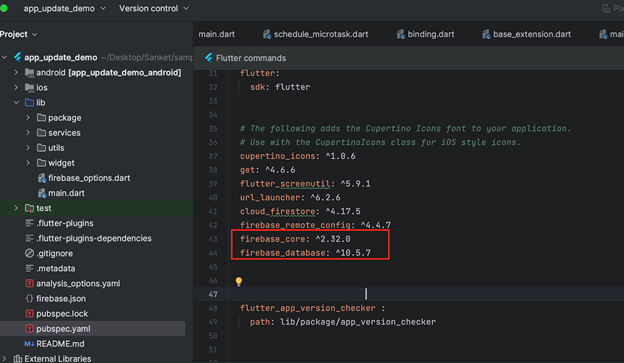Click the .gitignore file icon
The height and width of the screenshot is (363, 624).
point(29,253)
